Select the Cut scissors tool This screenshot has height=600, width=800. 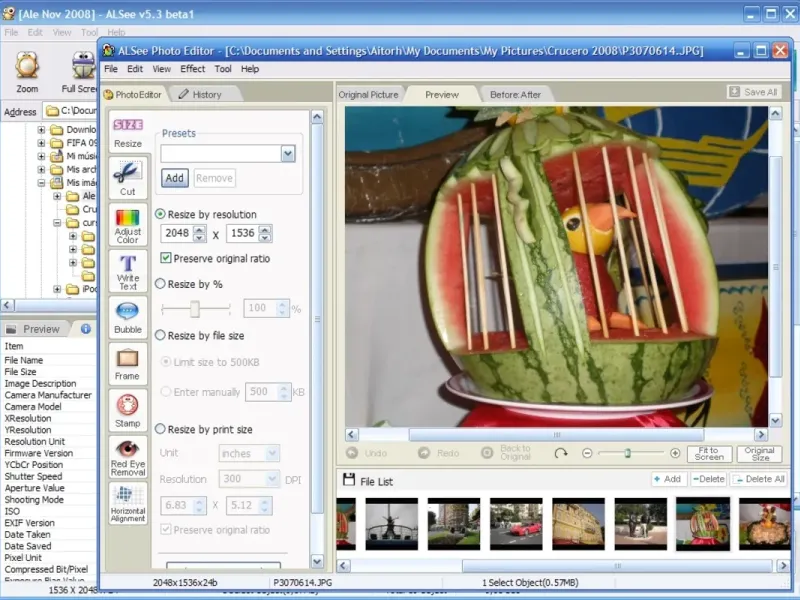[128, 178]
